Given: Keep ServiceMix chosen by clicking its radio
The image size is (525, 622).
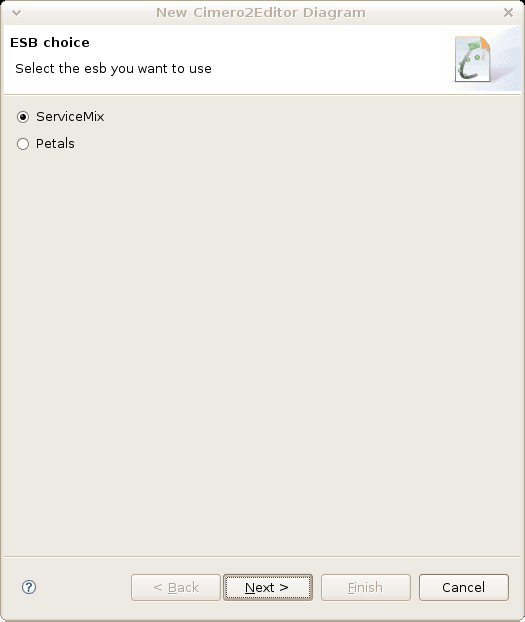Looking at the screenshot, I should (23, 117).
